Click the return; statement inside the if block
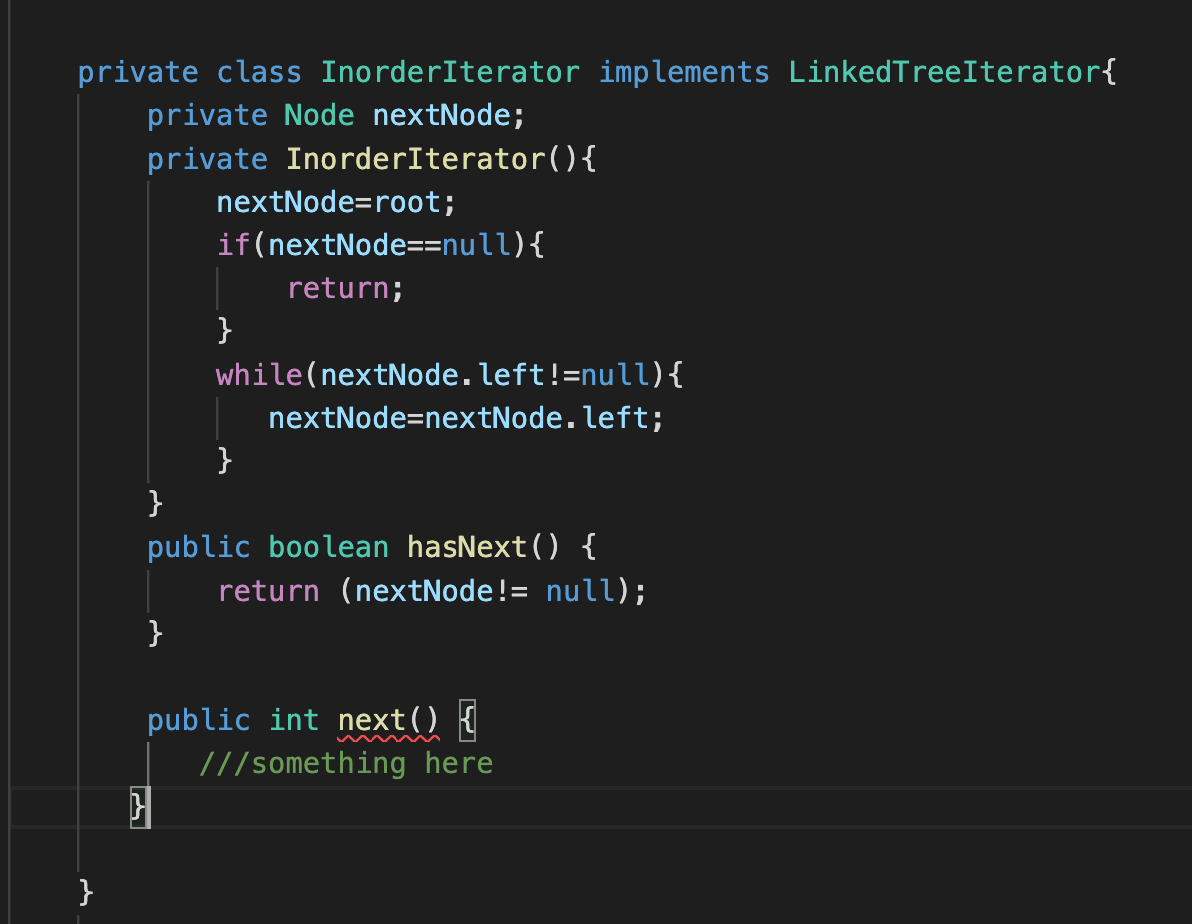 click(x=345, y=288)
